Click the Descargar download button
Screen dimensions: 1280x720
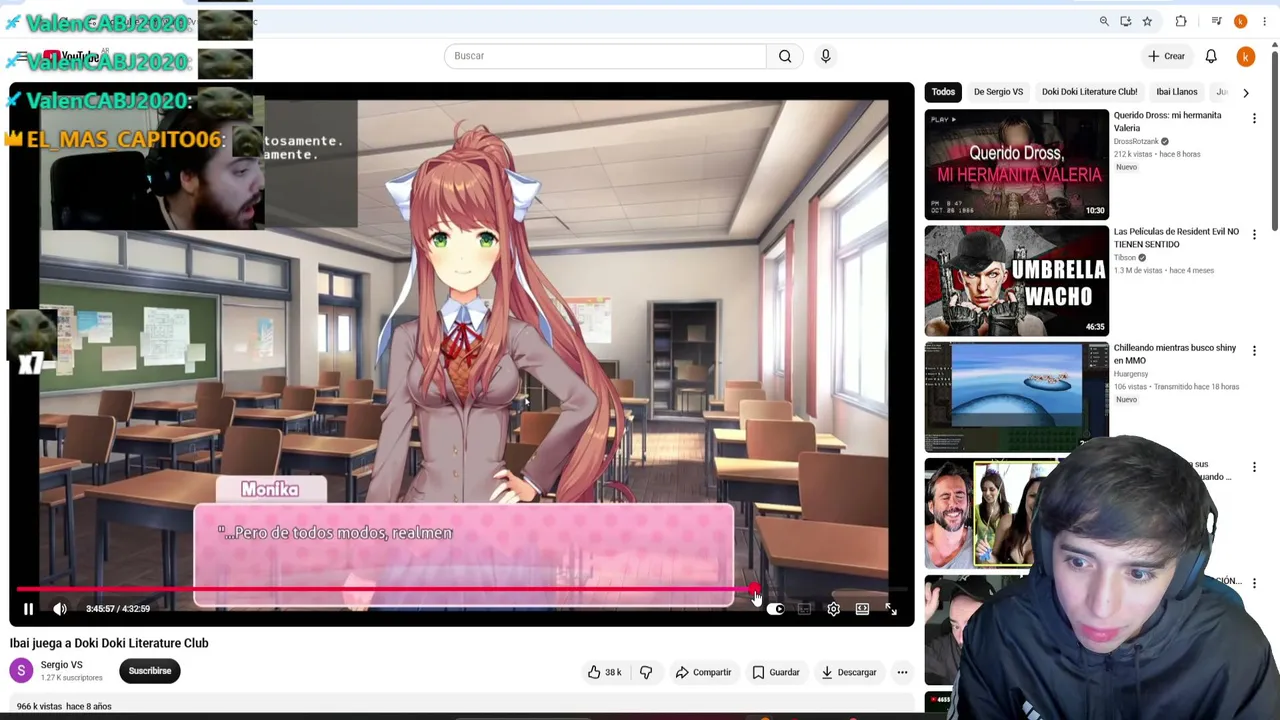(x=849, y=672)
